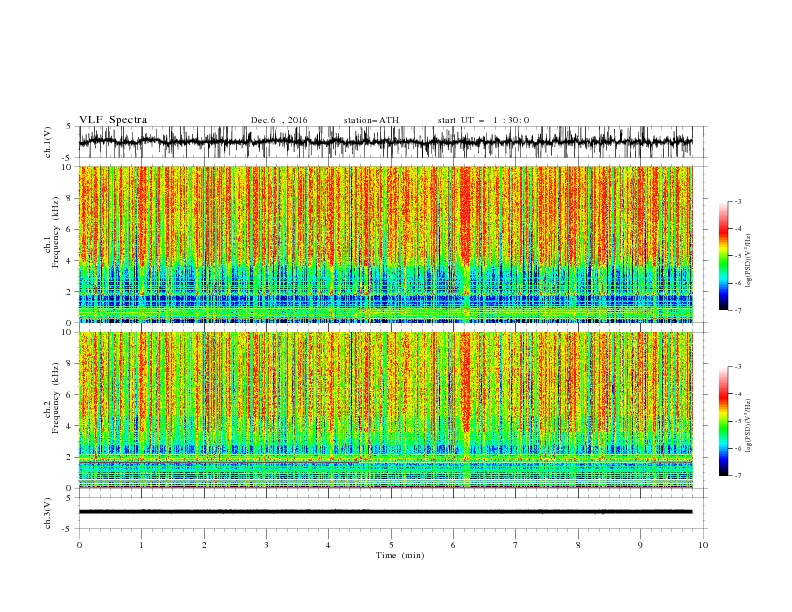Viewport: 792px width, 612px height.
Task: Click time axis tick label "9"
Action: [x=640, y=545]
